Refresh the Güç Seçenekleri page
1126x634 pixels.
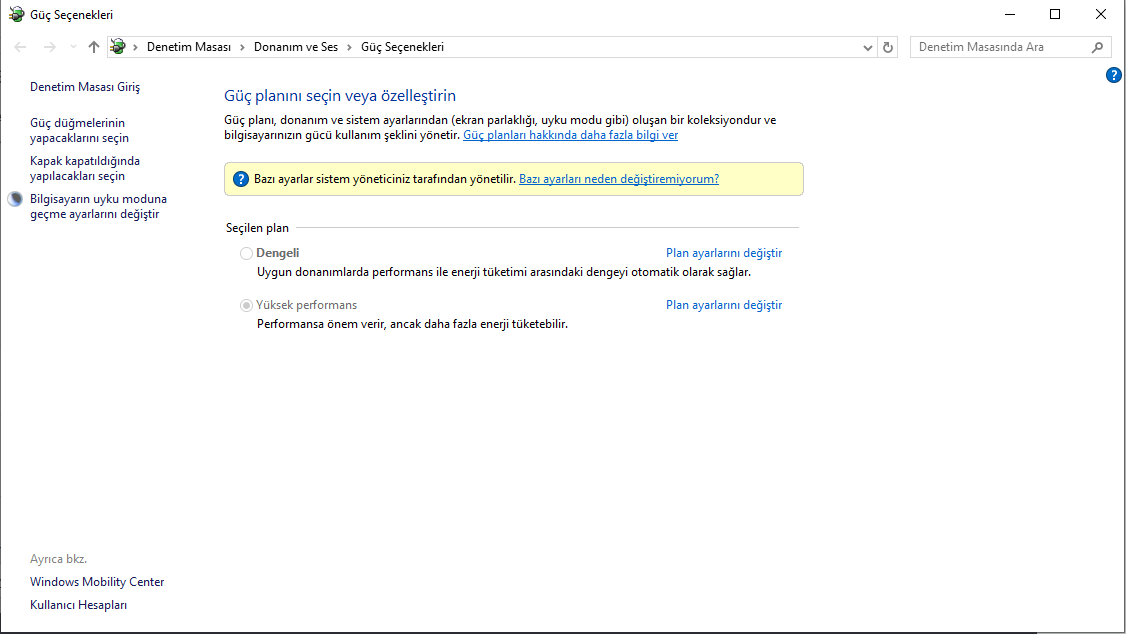coord(888,47)
